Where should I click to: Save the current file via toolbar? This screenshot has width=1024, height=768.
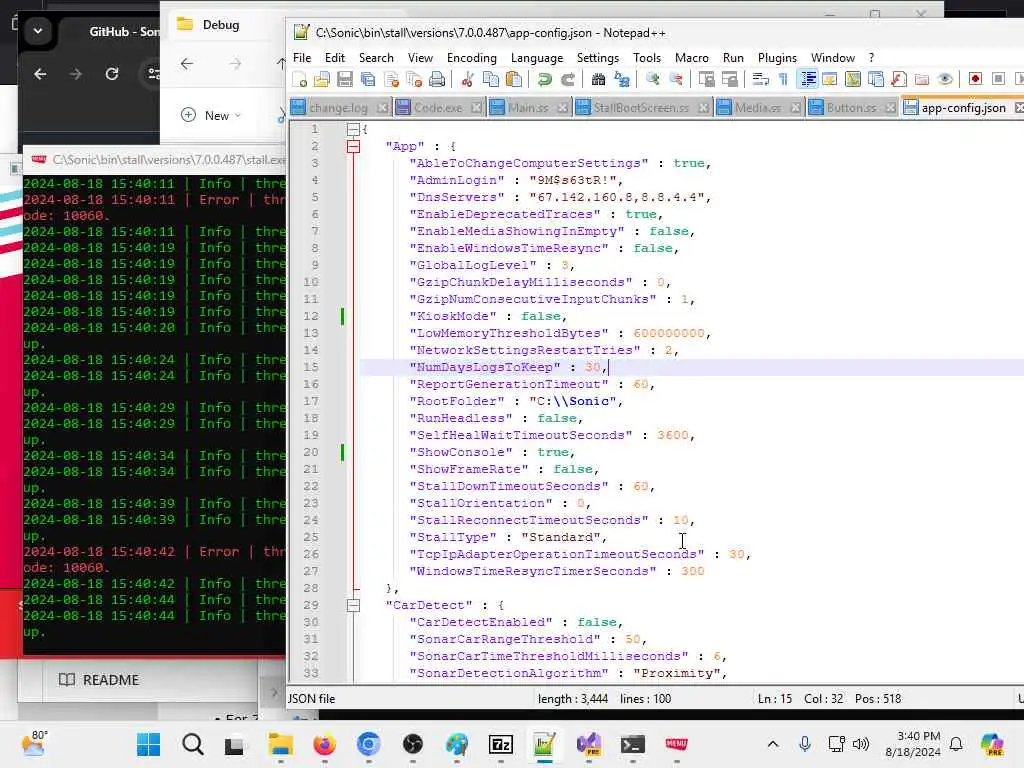click(345, 80)
